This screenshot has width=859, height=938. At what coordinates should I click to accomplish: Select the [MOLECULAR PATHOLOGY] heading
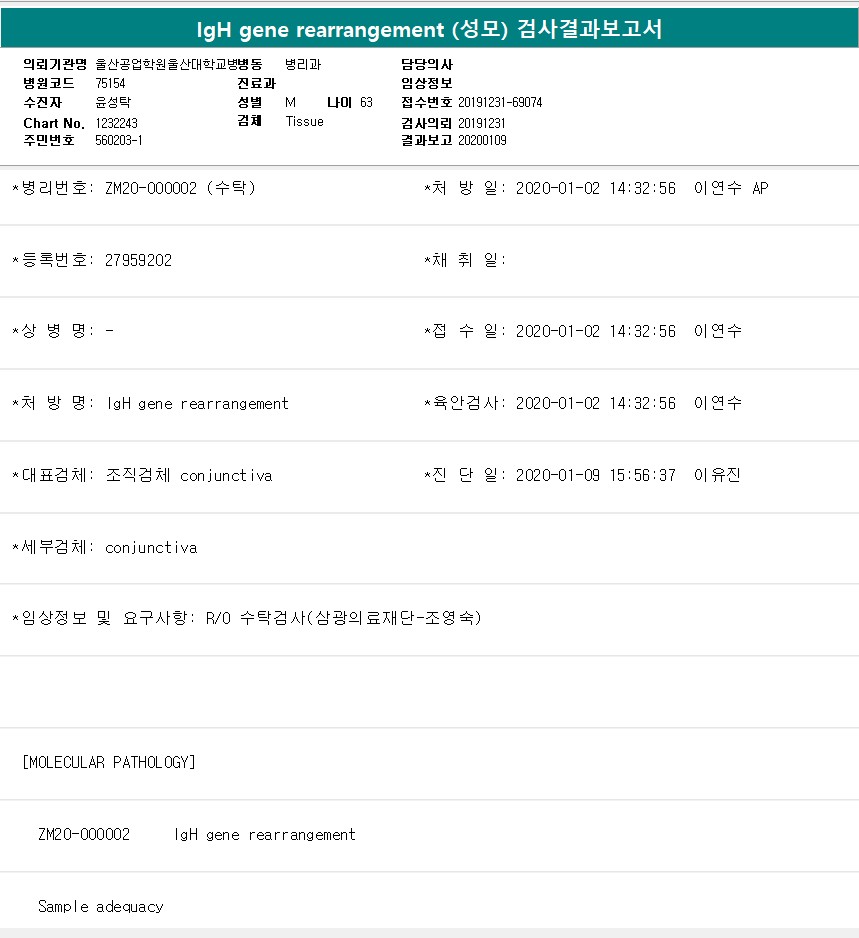[109, 762]
